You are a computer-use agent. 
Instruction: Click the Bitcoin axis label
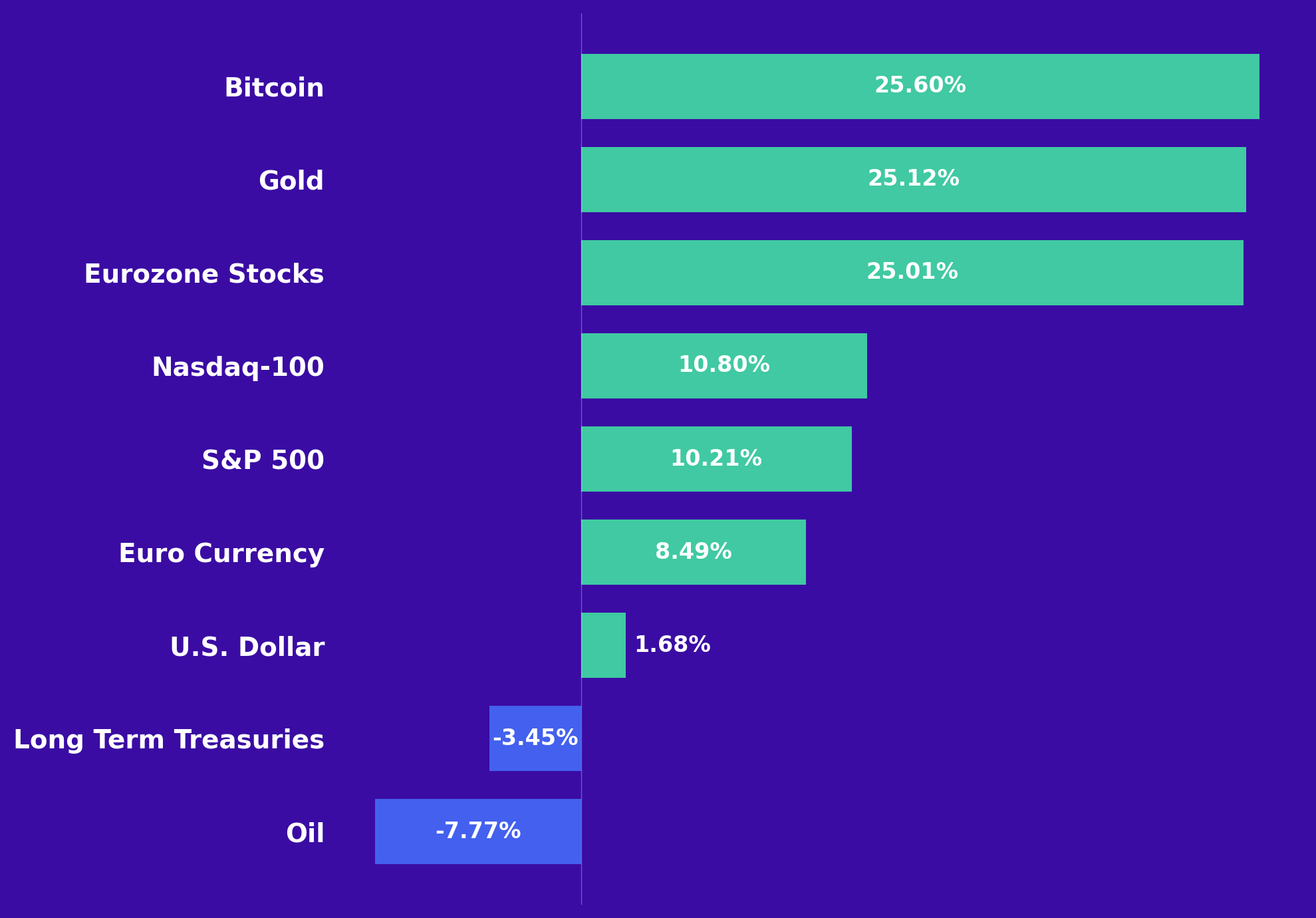pyautogui.click(x=274, y=88)
